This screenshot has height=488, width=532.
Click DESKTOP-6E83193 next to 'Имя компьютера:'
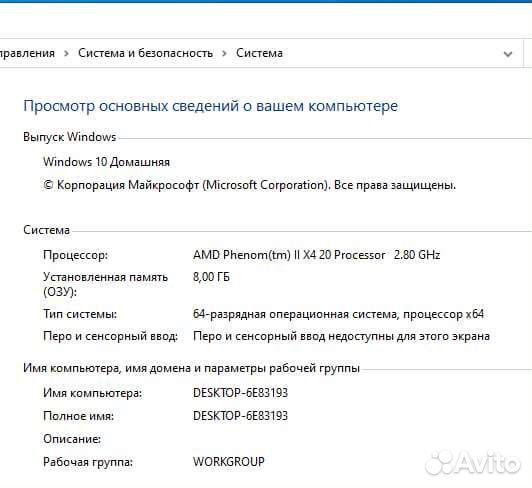pos(240,393)
